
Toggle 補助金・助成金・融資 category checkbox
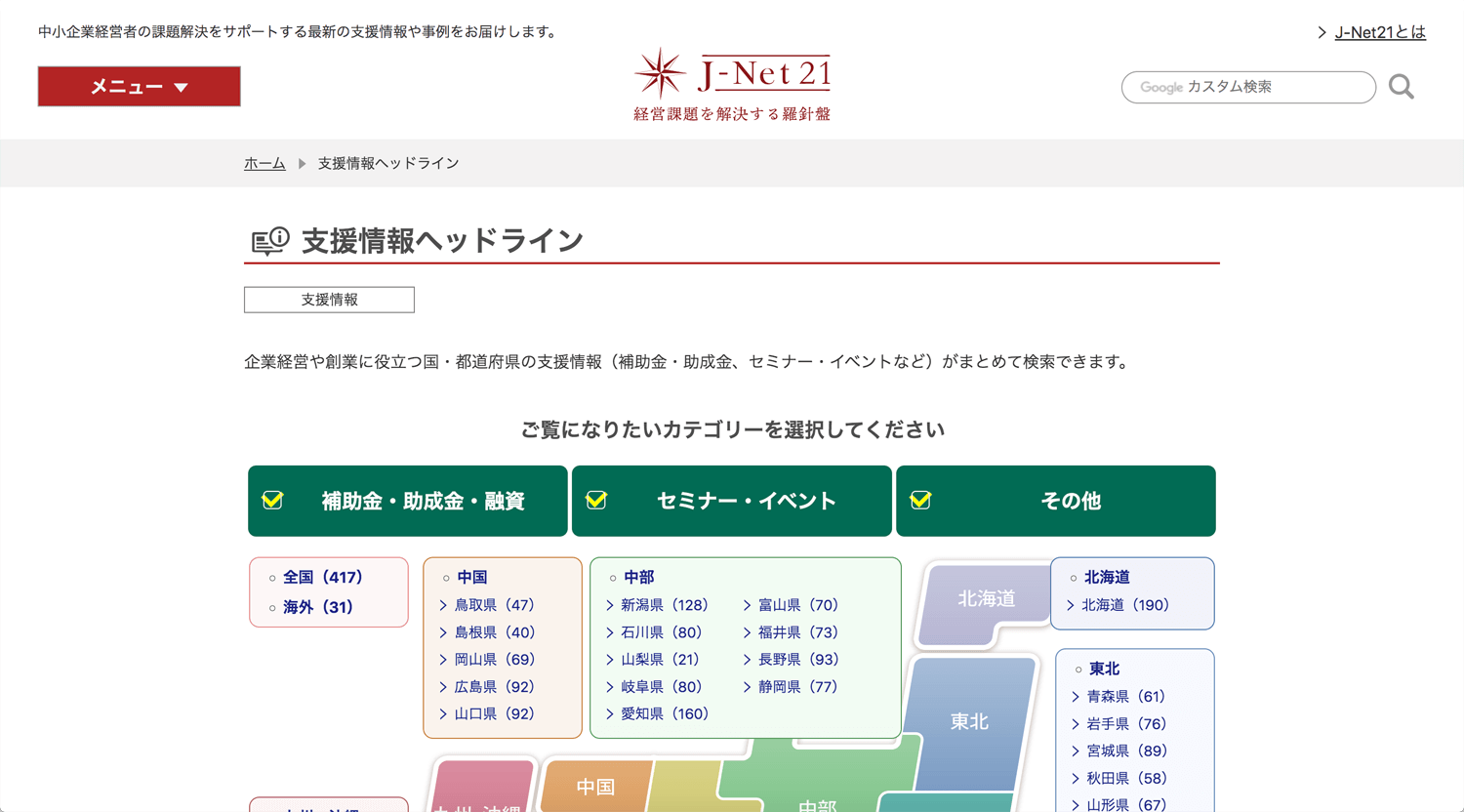coord(408,501)
